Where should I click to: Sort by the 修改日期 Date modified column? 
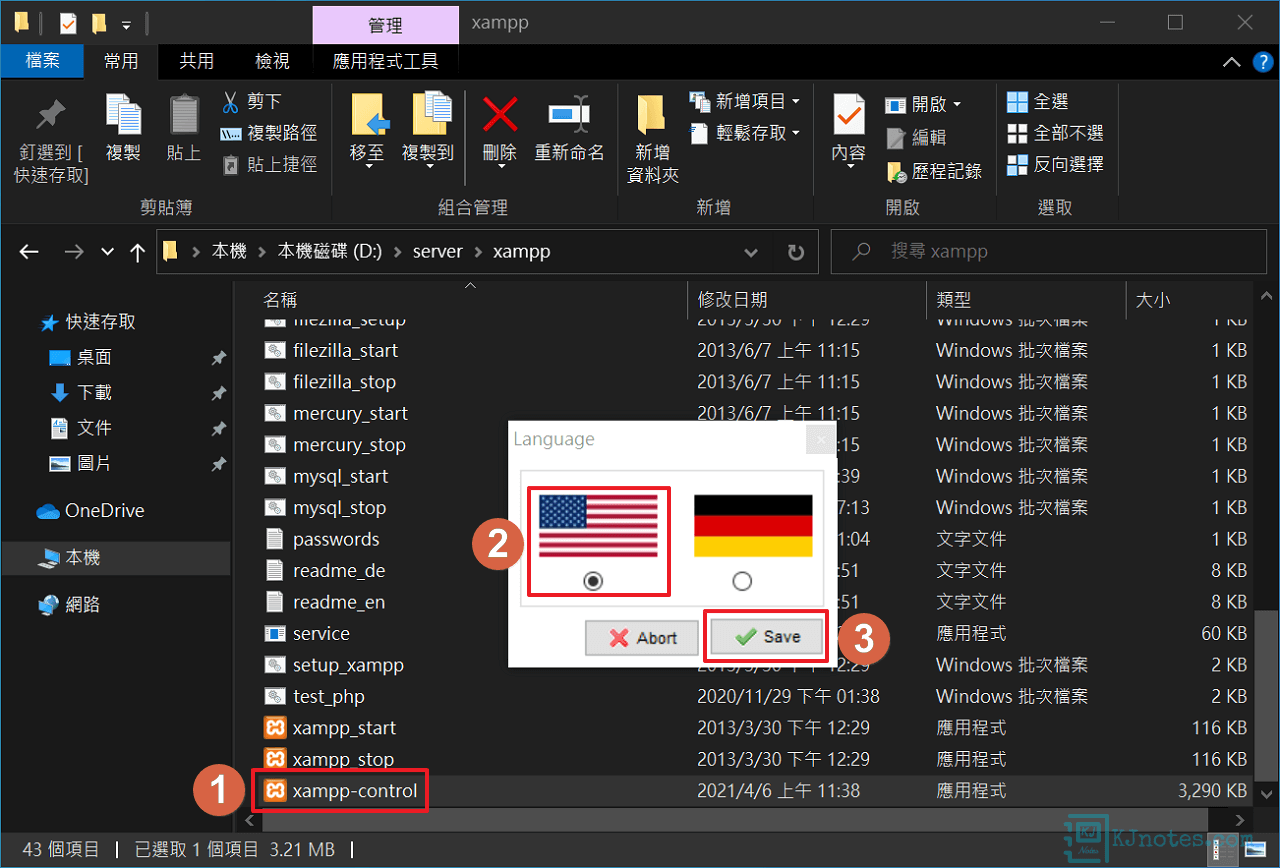tap(733, 299)
